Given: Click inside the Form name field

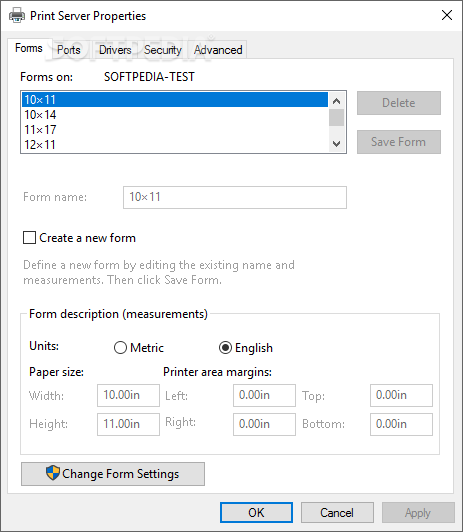Looking at the screenshot, I should (x=235, y=197).
